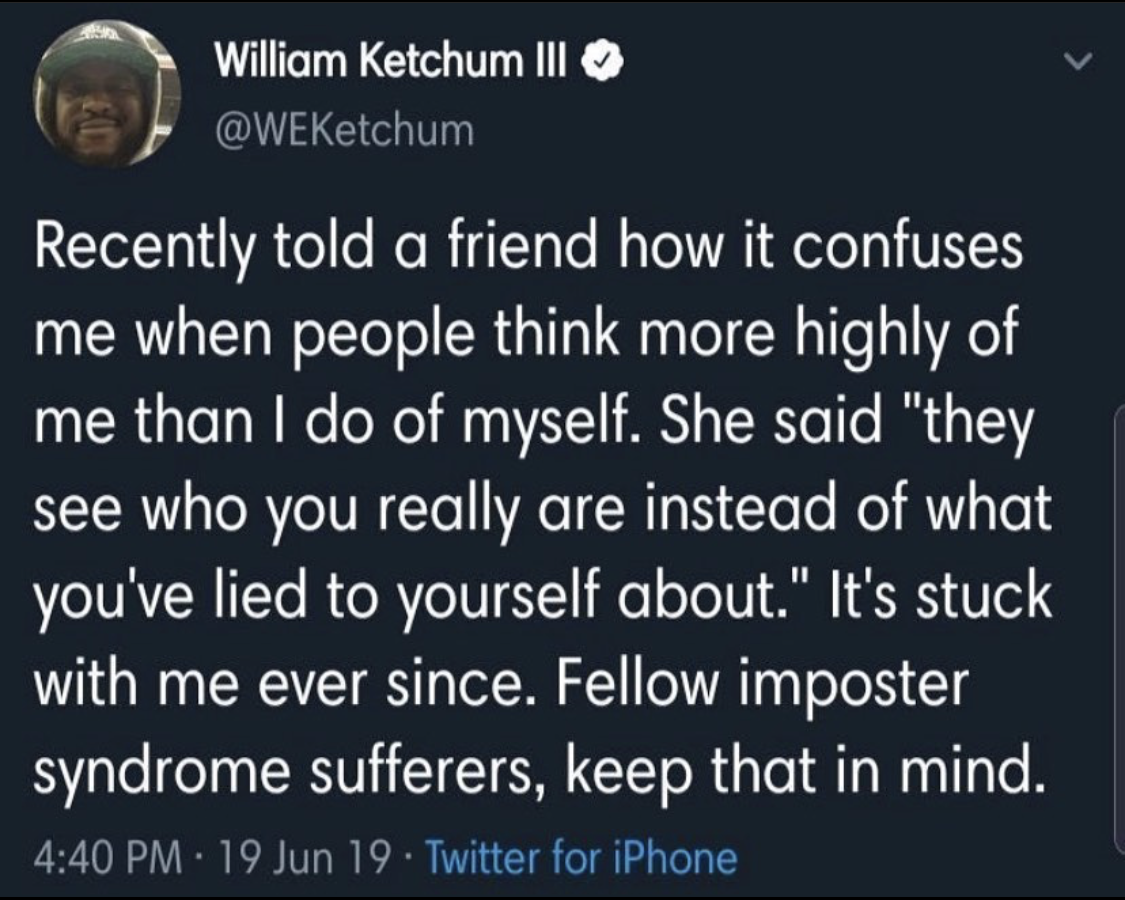The width and height of the screenshot is (1125, 900).
Task: Click the blue verified badge icon
Action: pos(607,63)
